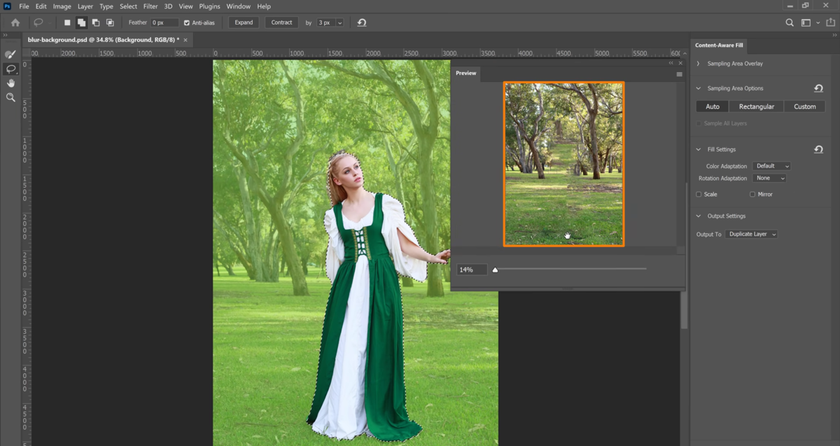Click the preview zoom slider handle

495,270
